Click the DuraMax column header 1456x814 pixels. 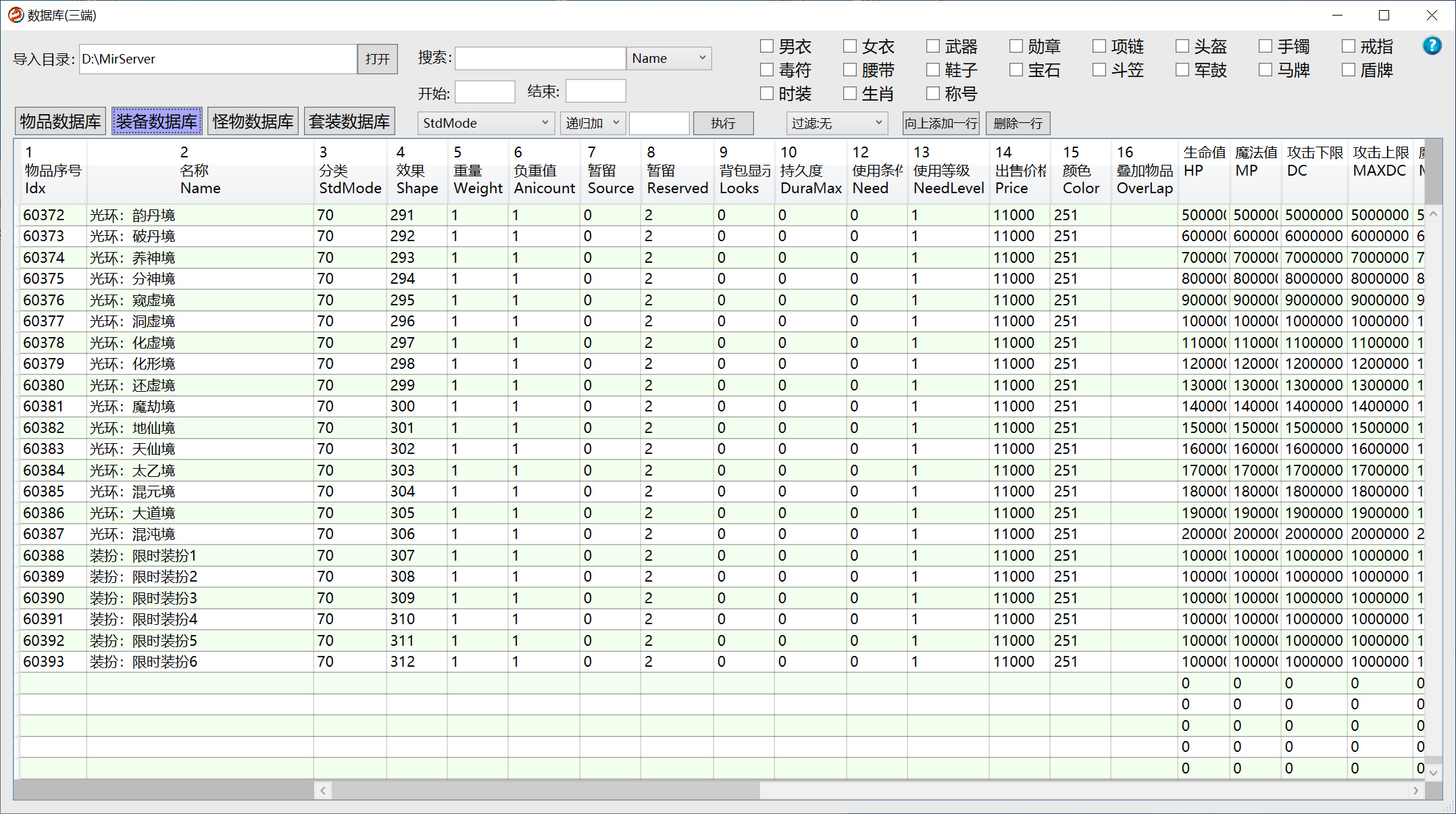pyautogui.click(x=810, y=170)
